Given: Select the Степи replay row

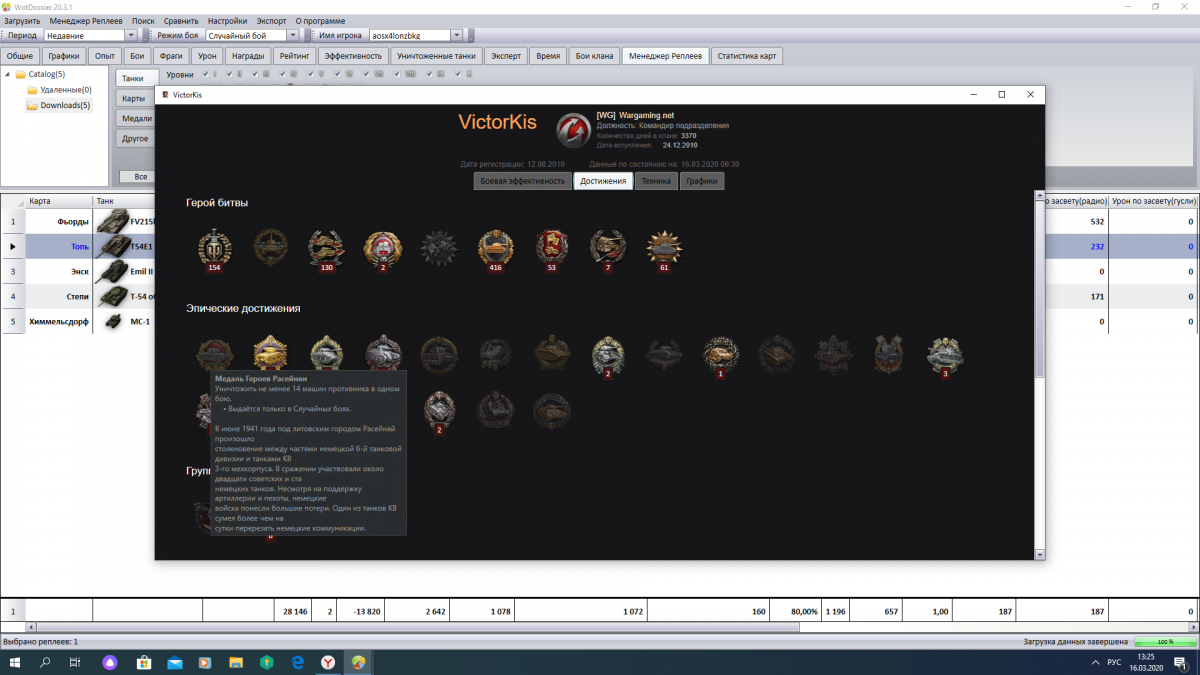Looking at the screenshot, I should (77, 296).
